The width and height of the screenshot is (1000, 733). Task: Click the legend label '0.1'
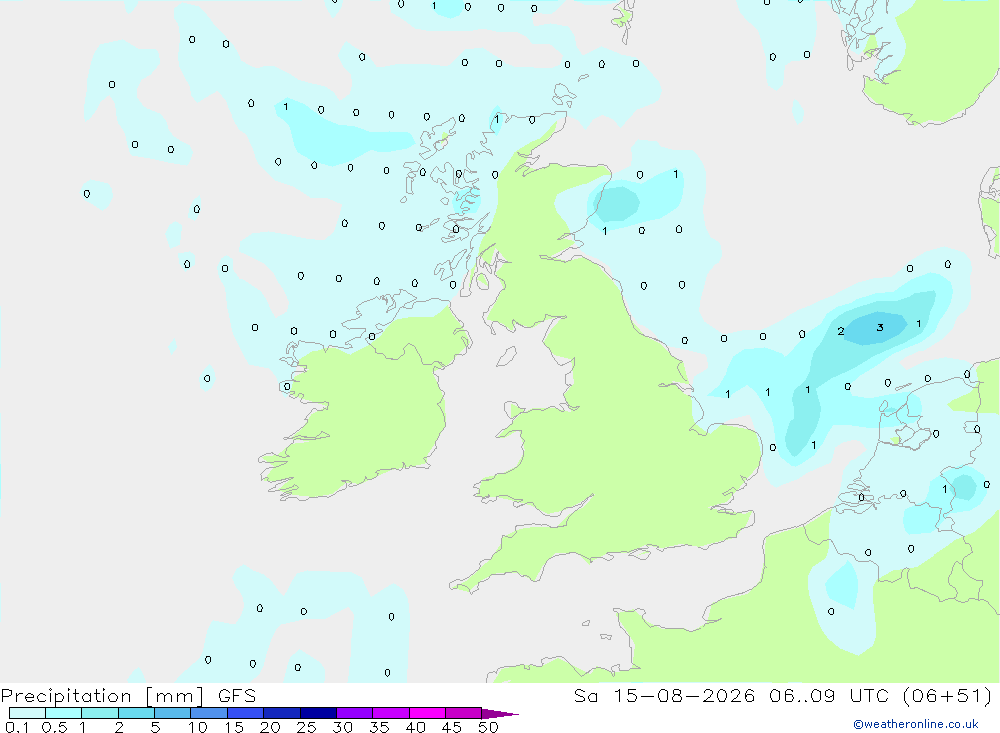(x=17, y=727)
